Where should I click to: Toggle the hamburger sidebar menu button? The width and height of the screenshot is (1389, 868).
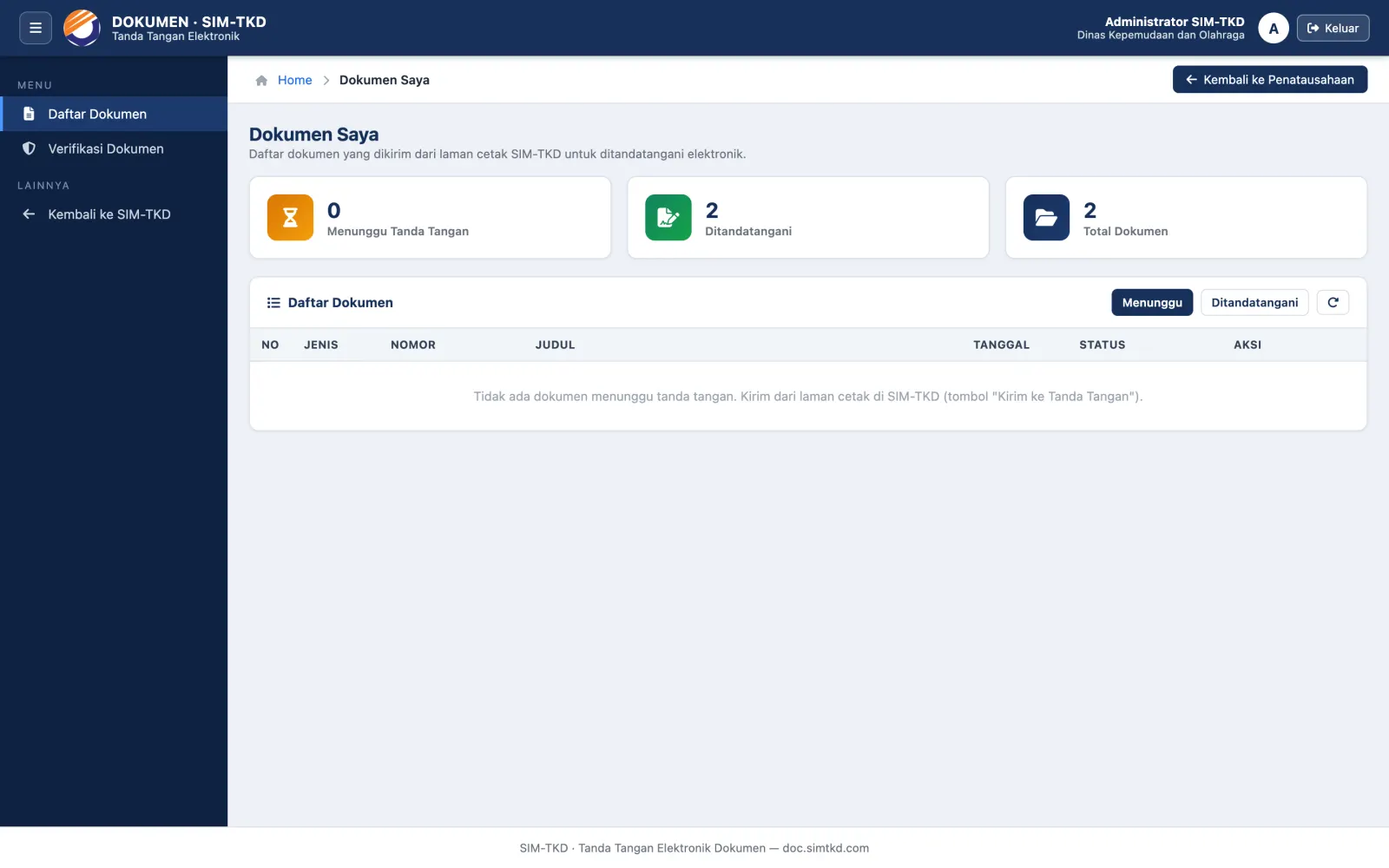click(36, 28)
